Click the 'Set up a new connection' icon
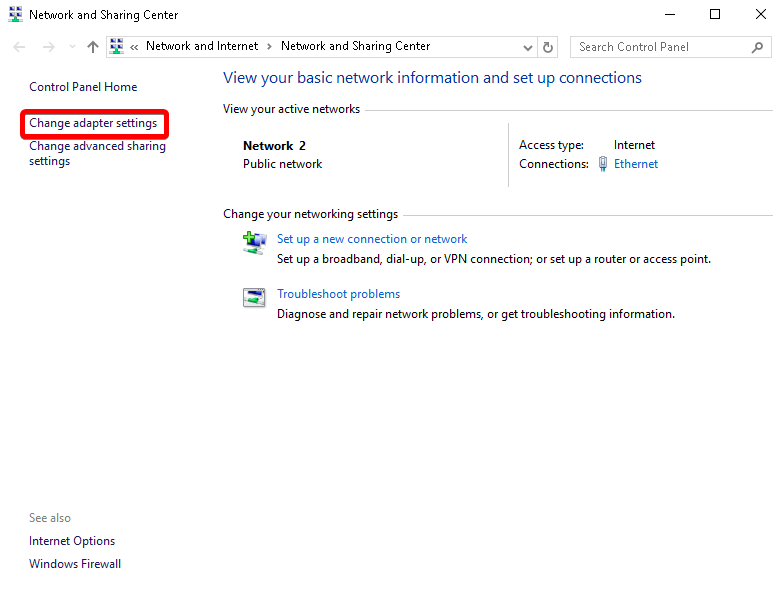783x590 pixels. tap(254, 242)
